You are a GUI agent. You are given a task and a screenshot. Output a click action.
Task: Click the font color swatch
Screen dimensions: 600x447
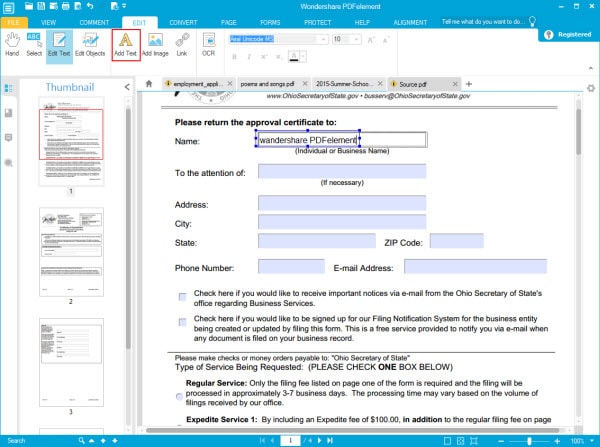tap(294, 57)
